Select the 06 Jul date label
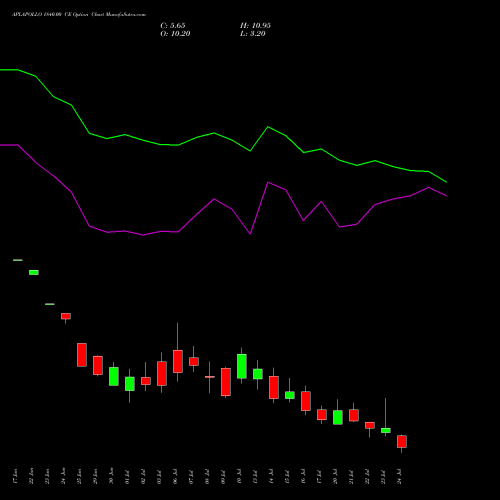Image resolution: width=500 pixels, height=500 pixels. coord(175,476)
